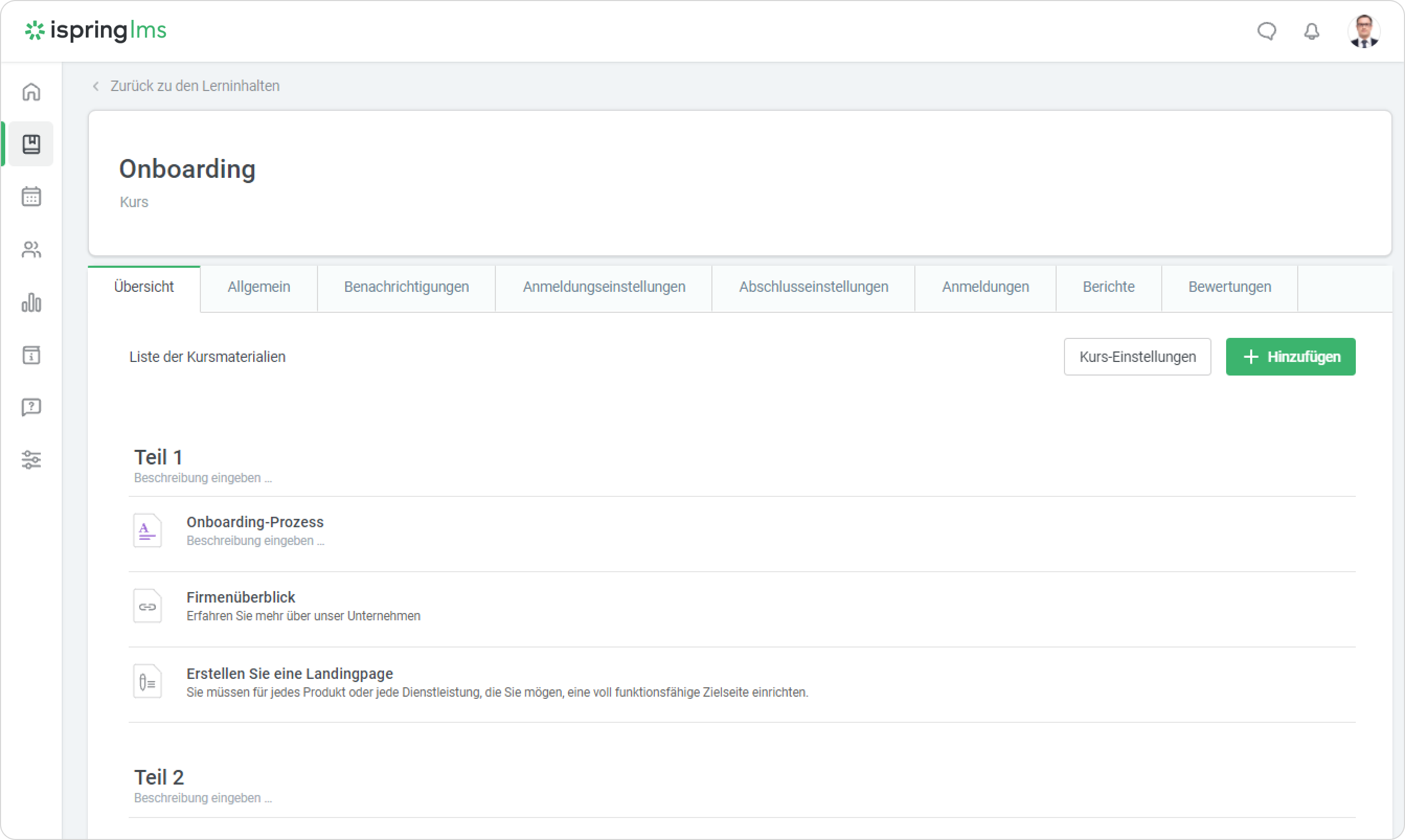Open the Home icon in sidebar

click(x=31, y=92)
